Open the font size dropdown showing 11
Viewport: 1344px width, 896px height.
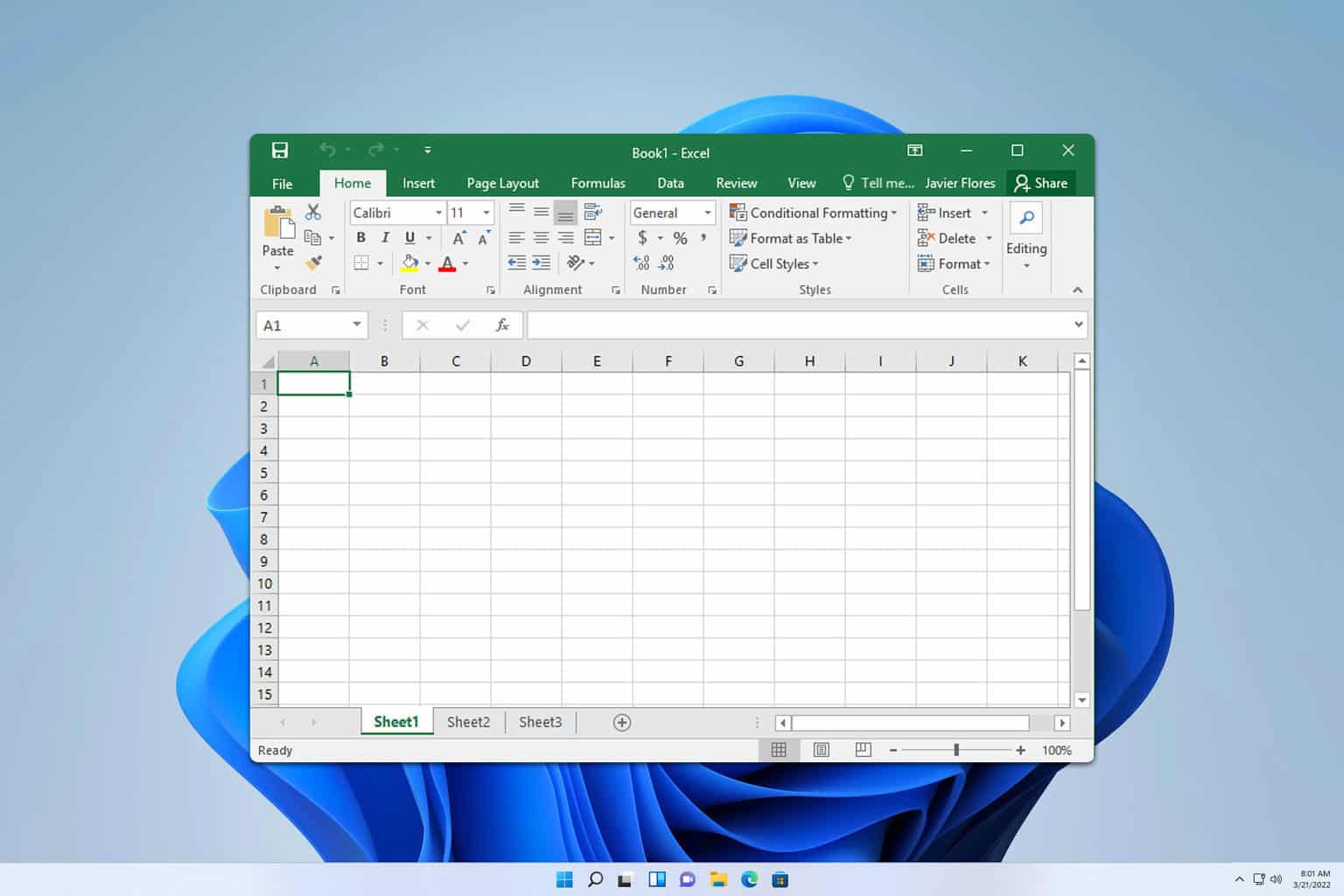pyautogui.click(x=486, y=213)
